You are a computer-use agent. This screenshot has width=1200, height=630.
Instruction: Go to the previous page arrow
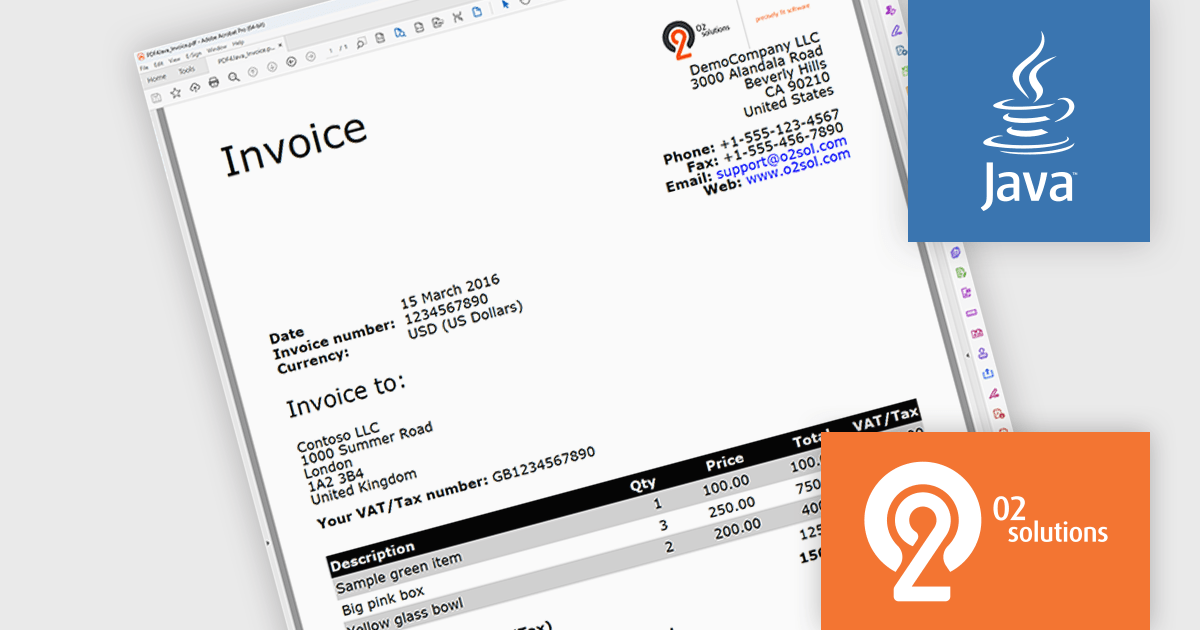253,72
